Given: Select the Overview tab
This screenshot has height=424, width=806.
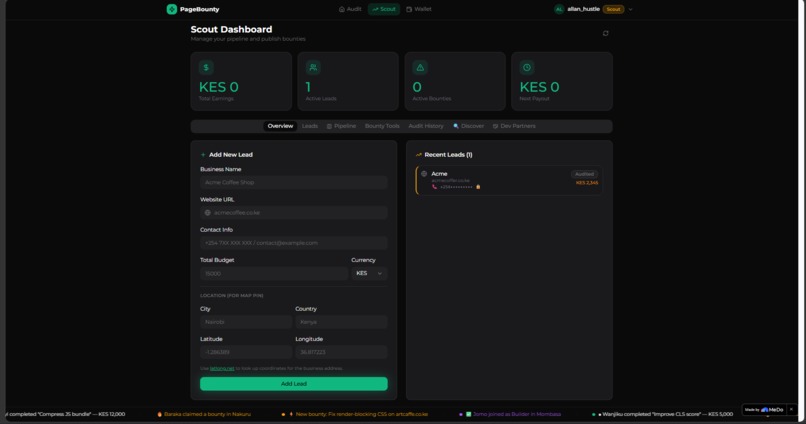Looking at the screenshot, I should (x=280, y=126).
